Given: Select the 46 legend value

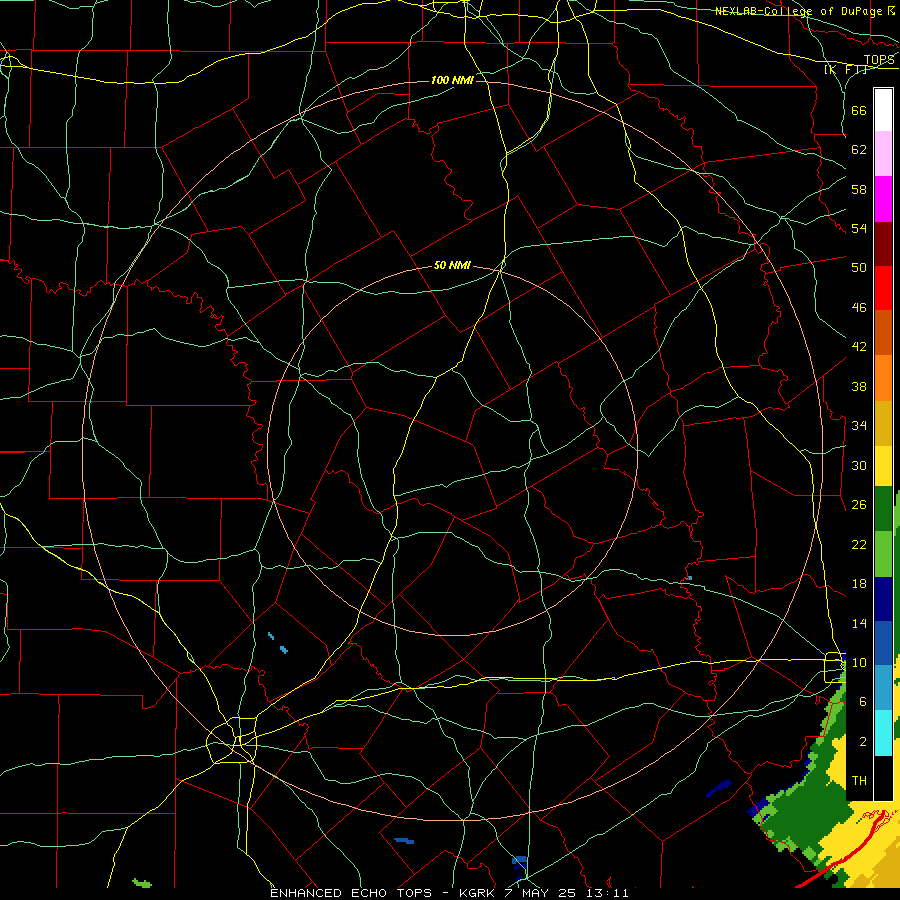Looking at the screenshot, I should tap(859, 308).
